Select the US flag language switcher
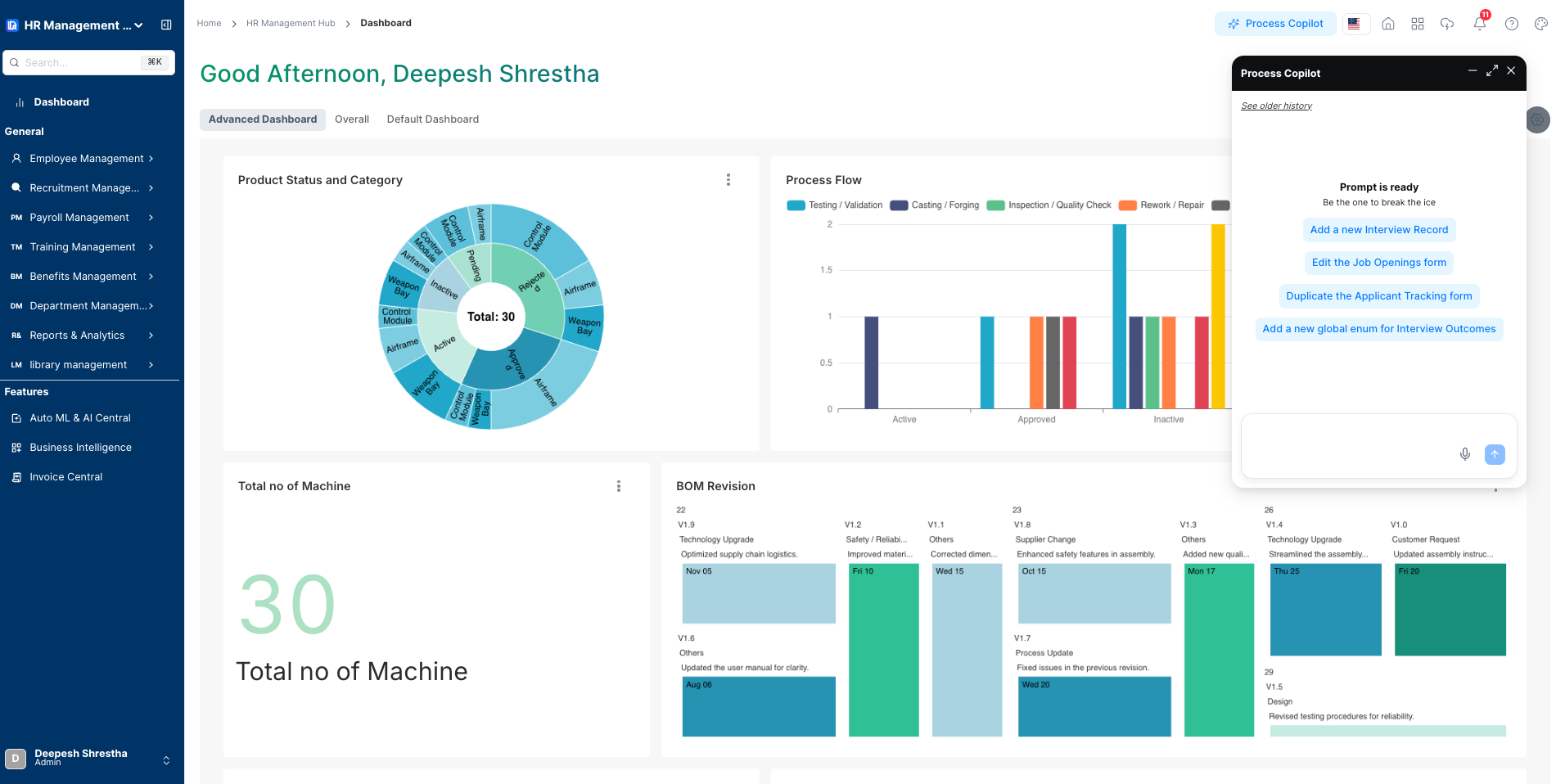1565x784 pixels. click(1355, 24)
